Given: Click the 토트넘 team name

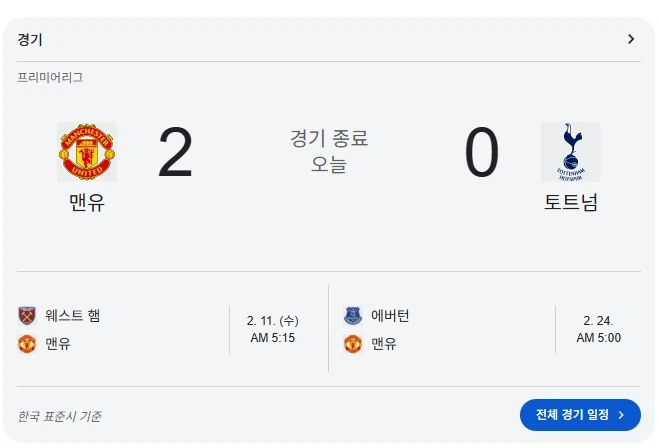Looking at the screenshot, I should [571, 202].
